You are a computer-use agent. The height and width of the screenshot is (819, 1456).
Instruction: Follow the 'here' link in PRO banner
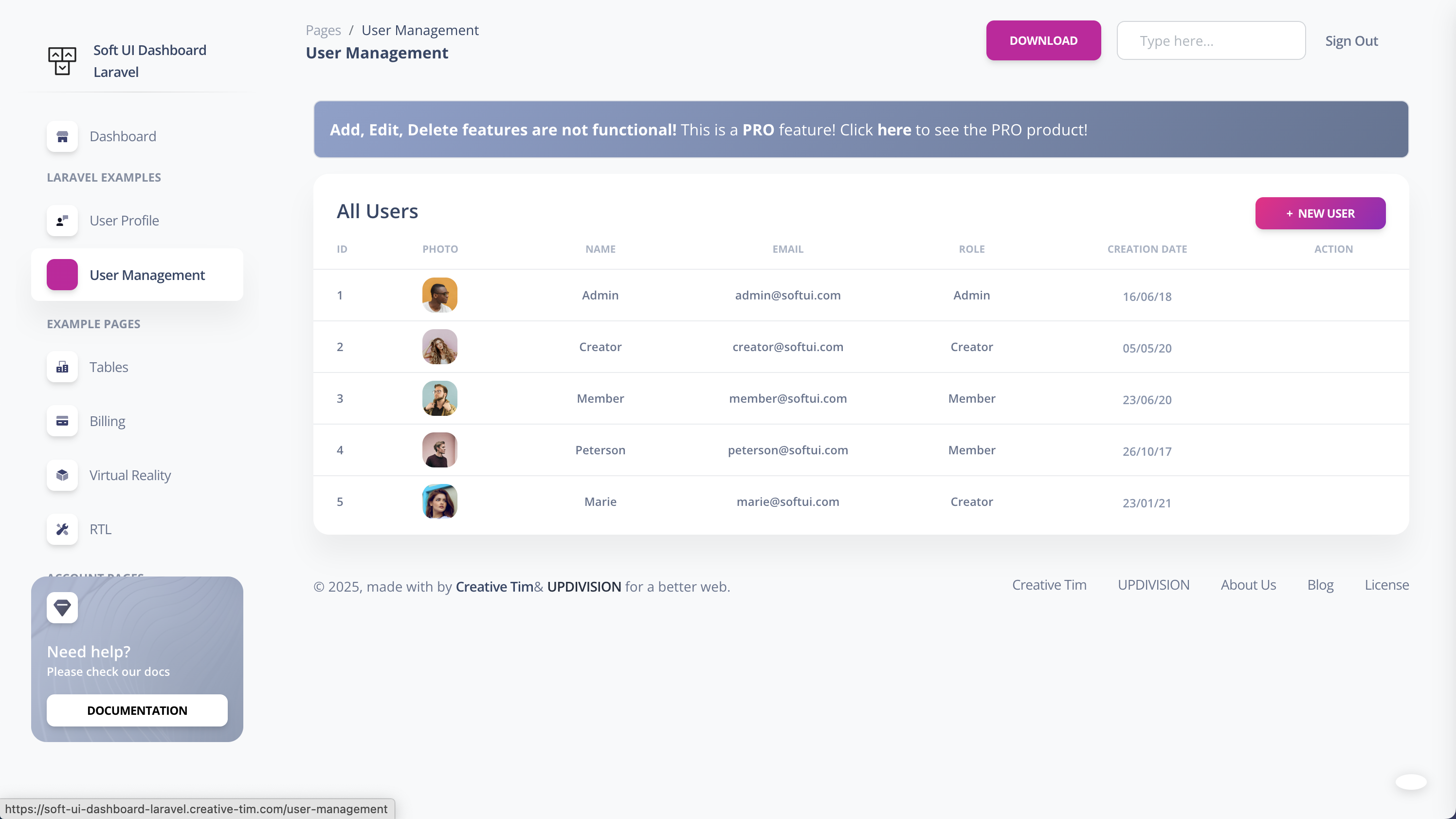coord(893,130)
